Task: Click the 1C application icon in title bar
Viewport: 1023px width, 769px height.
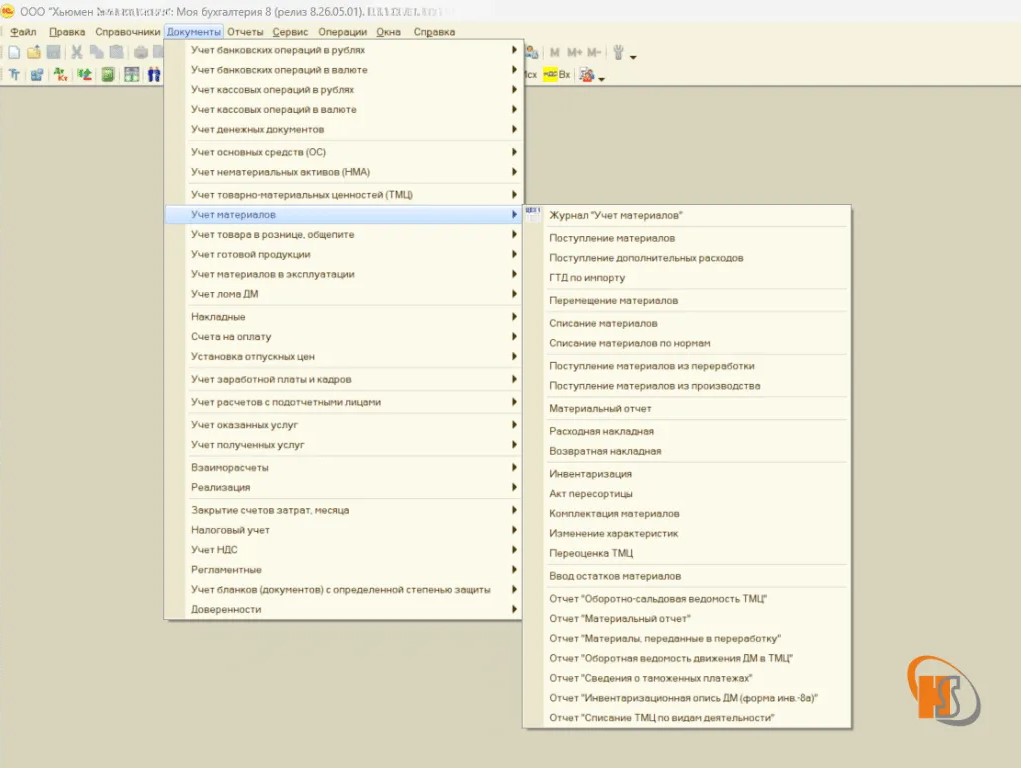Action: click(x=8, y=11)
